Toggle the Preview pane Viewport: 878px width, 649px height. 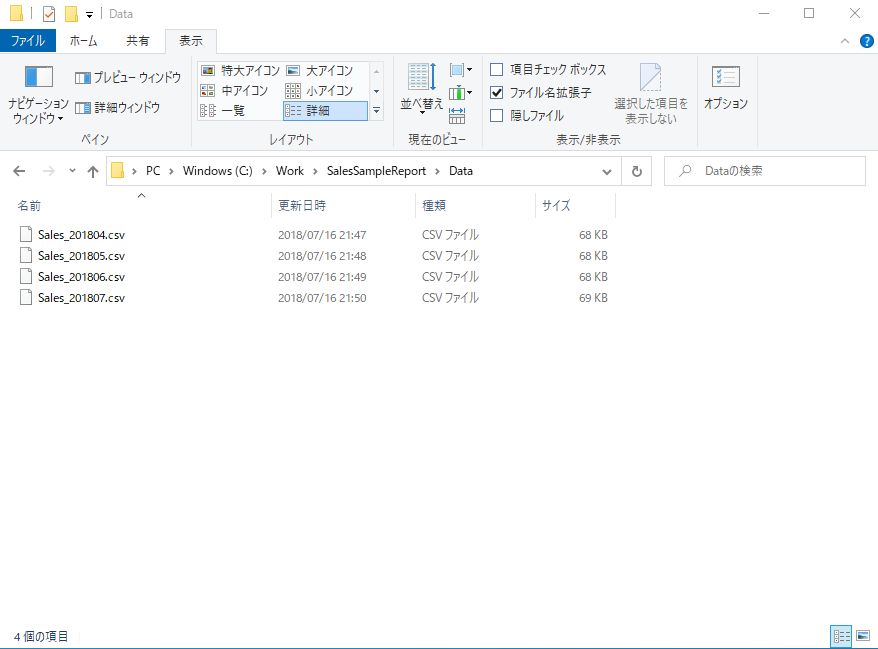tap(128, 77)
